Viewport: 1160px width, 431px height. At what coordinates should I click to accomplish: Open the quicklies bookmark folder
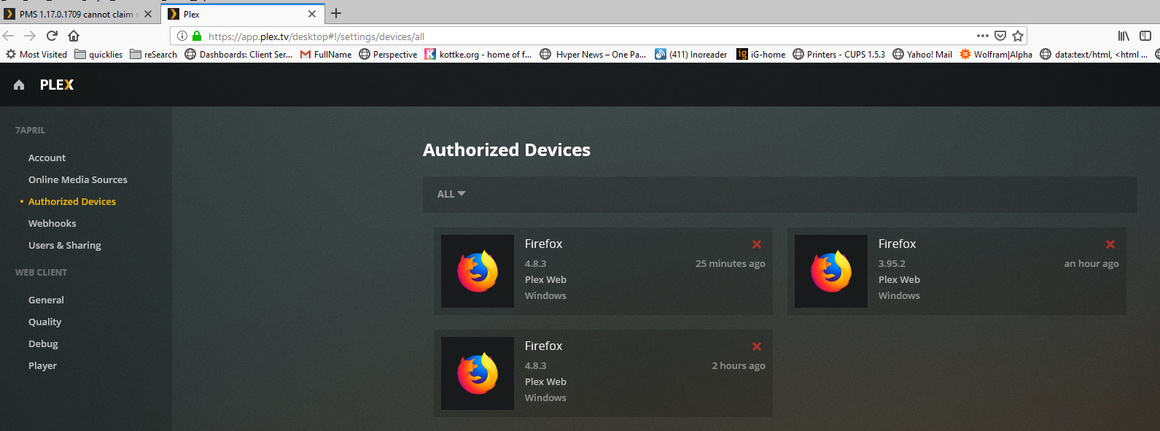coord(98,54)
